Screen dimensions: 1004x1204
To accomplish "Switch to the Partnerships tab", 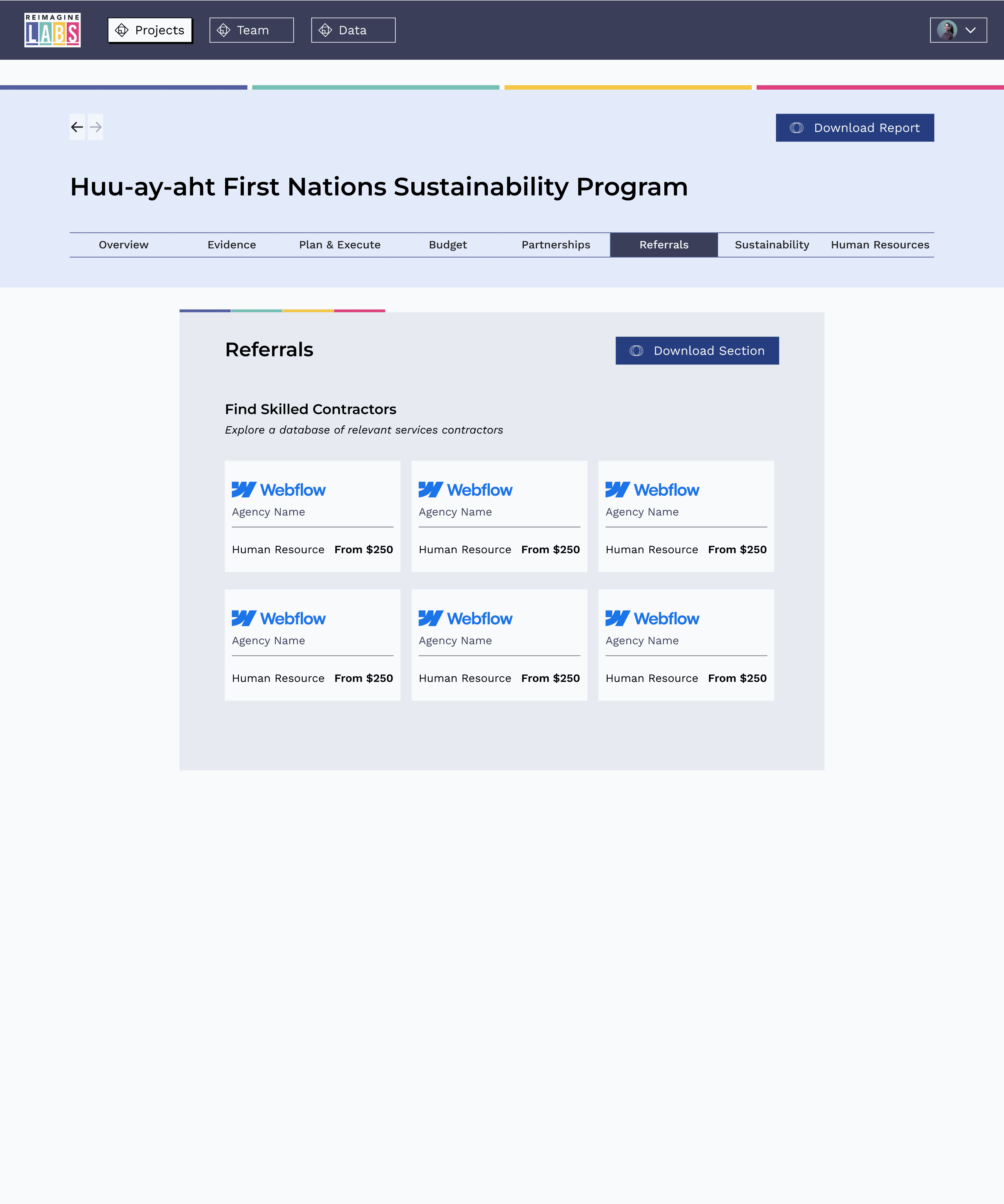I will (x=556, y=245).
